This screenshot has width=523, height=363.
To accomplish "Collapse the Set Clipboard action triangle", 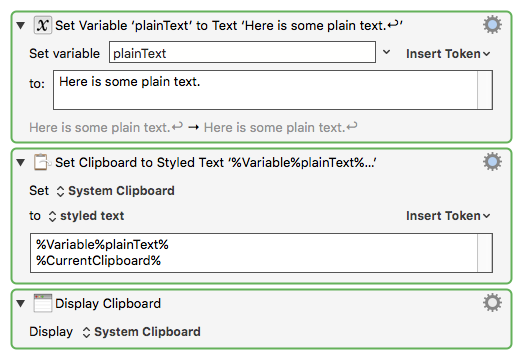I will (x=21, y=163).
